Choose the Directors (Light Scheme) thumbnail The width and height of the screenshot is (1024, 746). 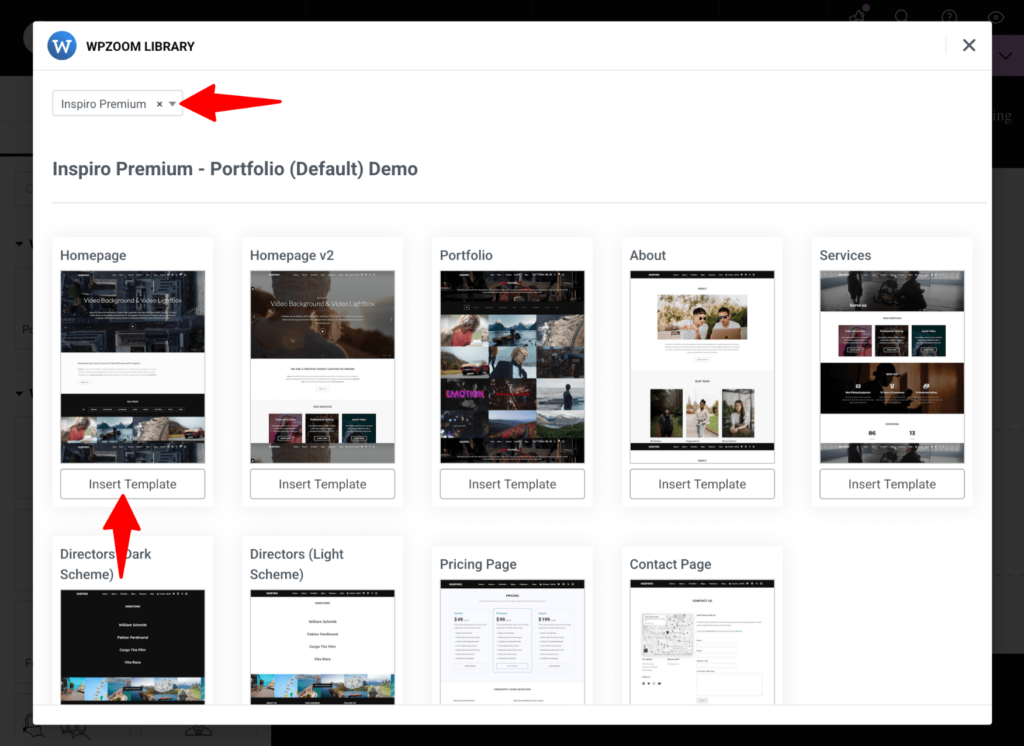tap(322, 646)
